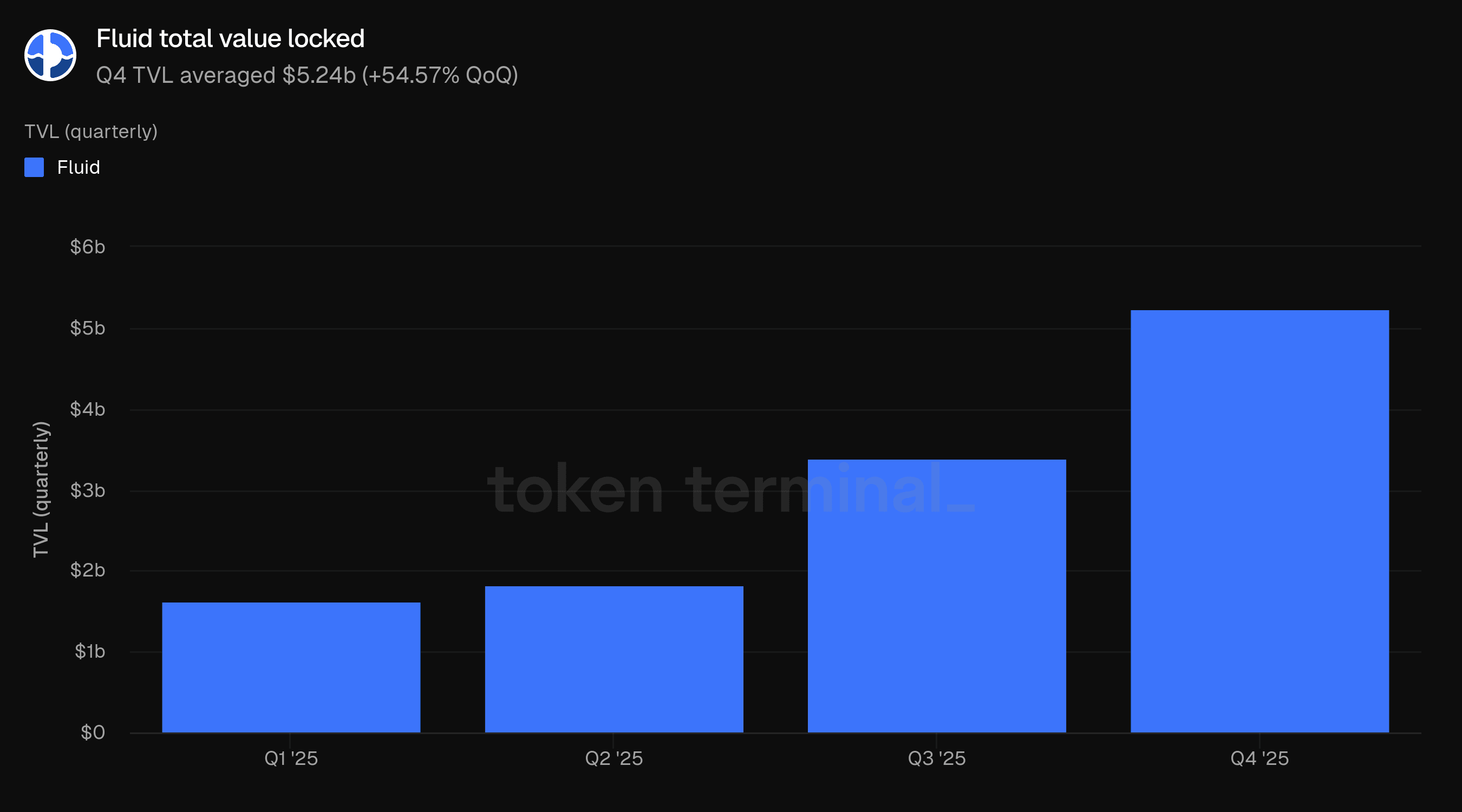This screenshot has height=812, width=1462.
Task: Select the Q4 '25 bar
Action: [1259, 521]
